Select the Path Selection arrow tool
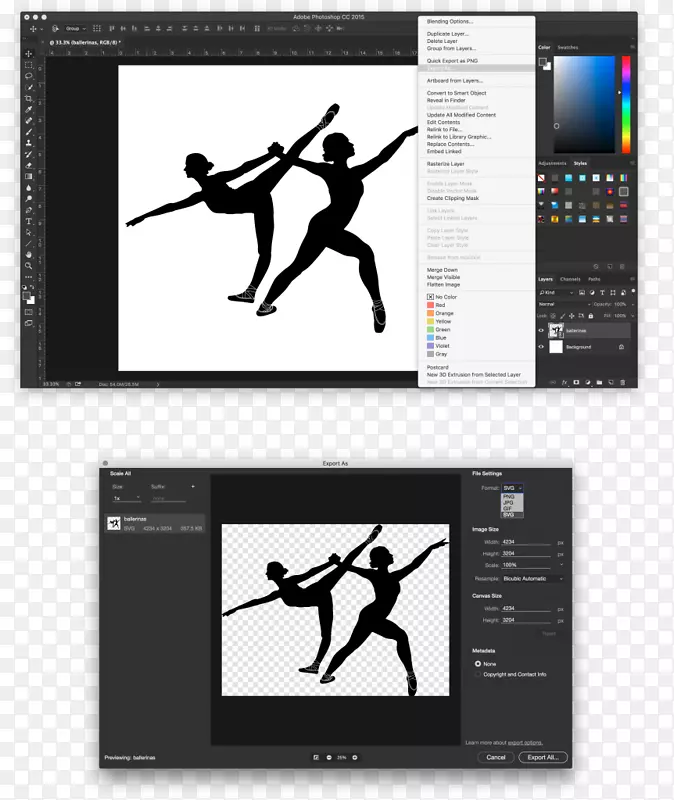The height and width of the screenshot is (800, 674). point(29,233)
